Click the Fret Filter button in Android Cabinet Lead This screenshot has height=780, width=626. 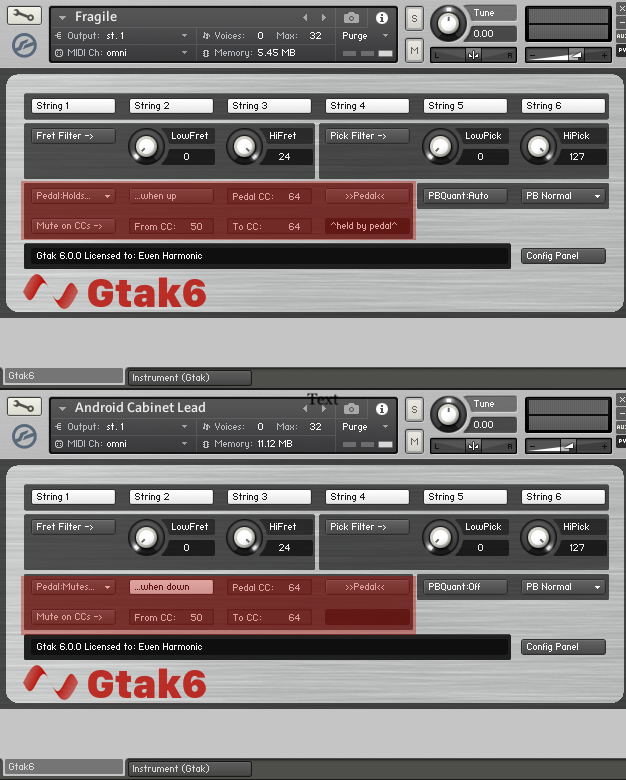tap(73, 527)
